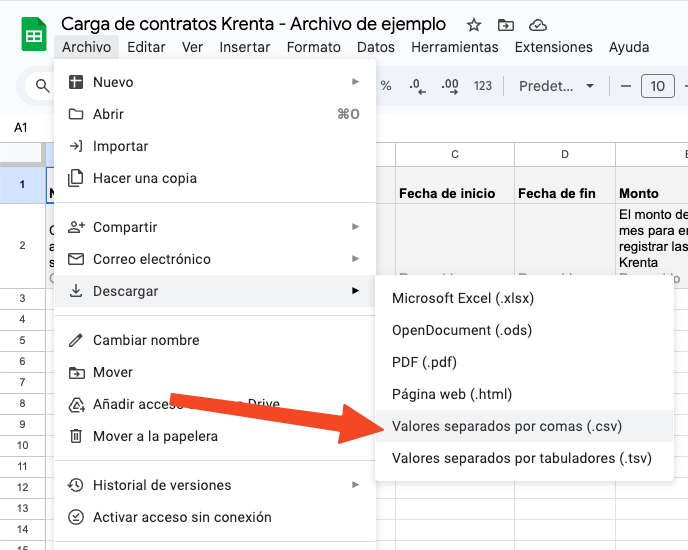Select row 2 header
This screenshot has width=688, height=550.
point(22,245)
